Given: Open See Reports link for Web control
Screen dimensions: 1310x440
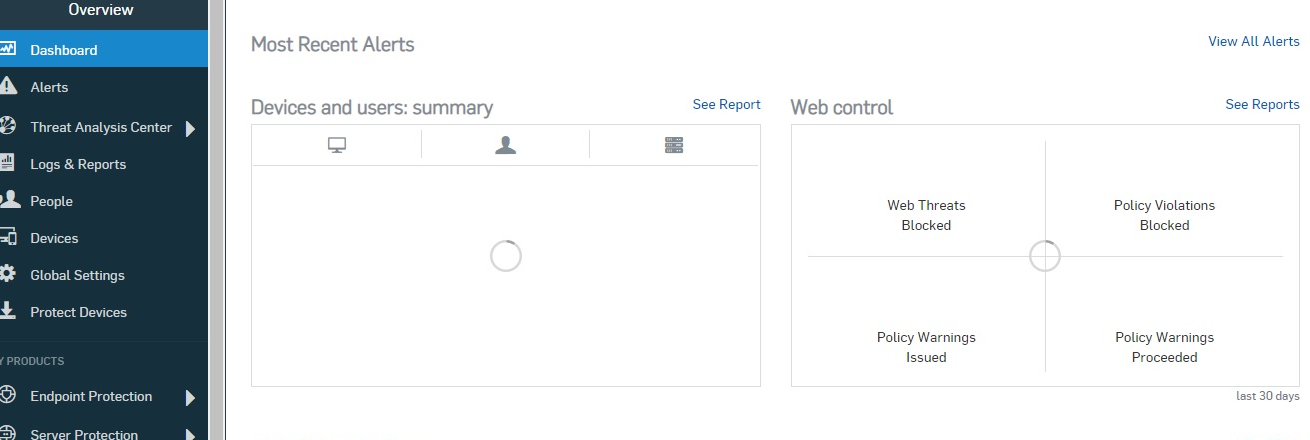Looking at the screenshot, I should coord(1263,104).
